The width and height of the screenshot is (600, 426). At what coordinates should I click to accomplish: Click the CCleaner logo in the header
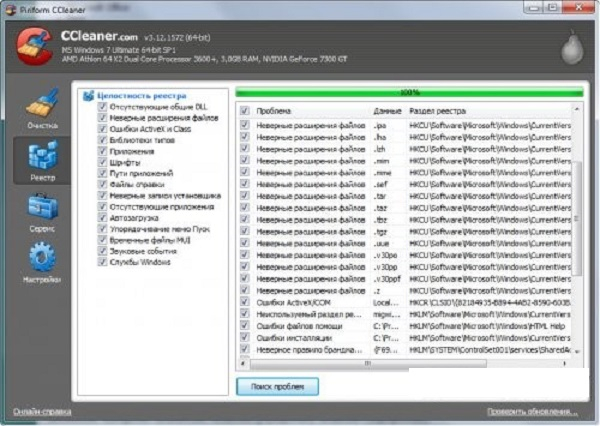click(34, 46)
